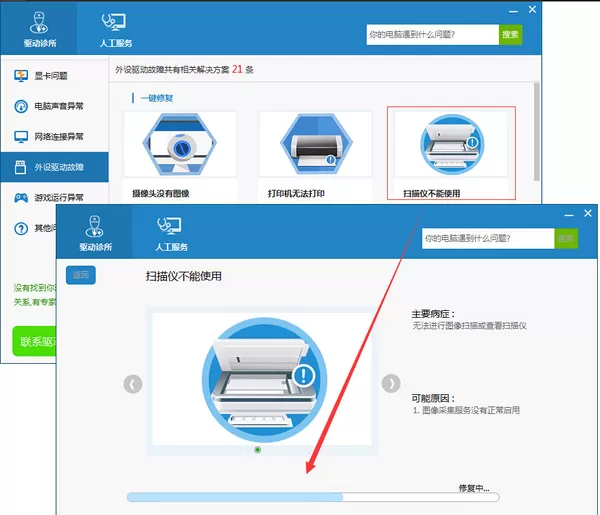Click 摄像头没有图像 label text
The image size is (600, 515).
point(161,194)
